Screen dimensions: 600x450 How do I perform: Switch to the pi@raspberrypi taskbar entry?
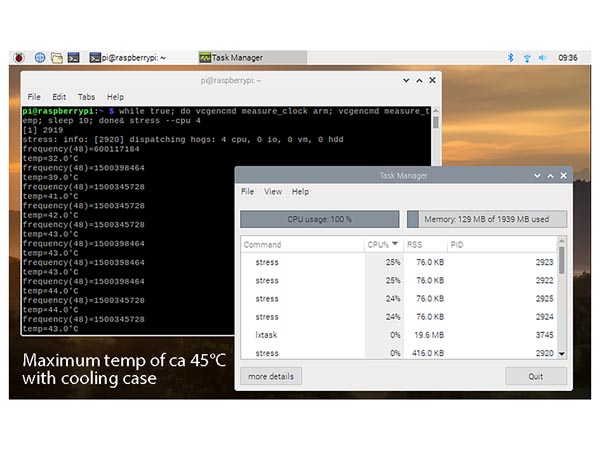(128, 58)
